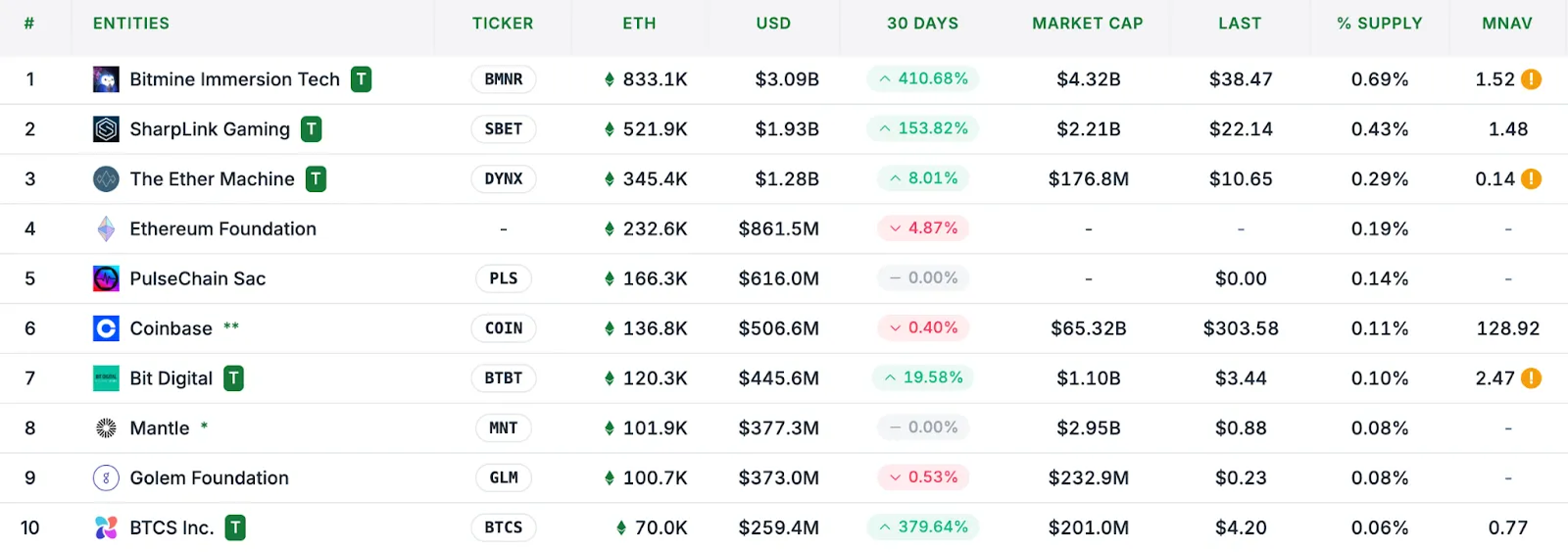Open The Ether Machine entity link

[x=212, y=179]
